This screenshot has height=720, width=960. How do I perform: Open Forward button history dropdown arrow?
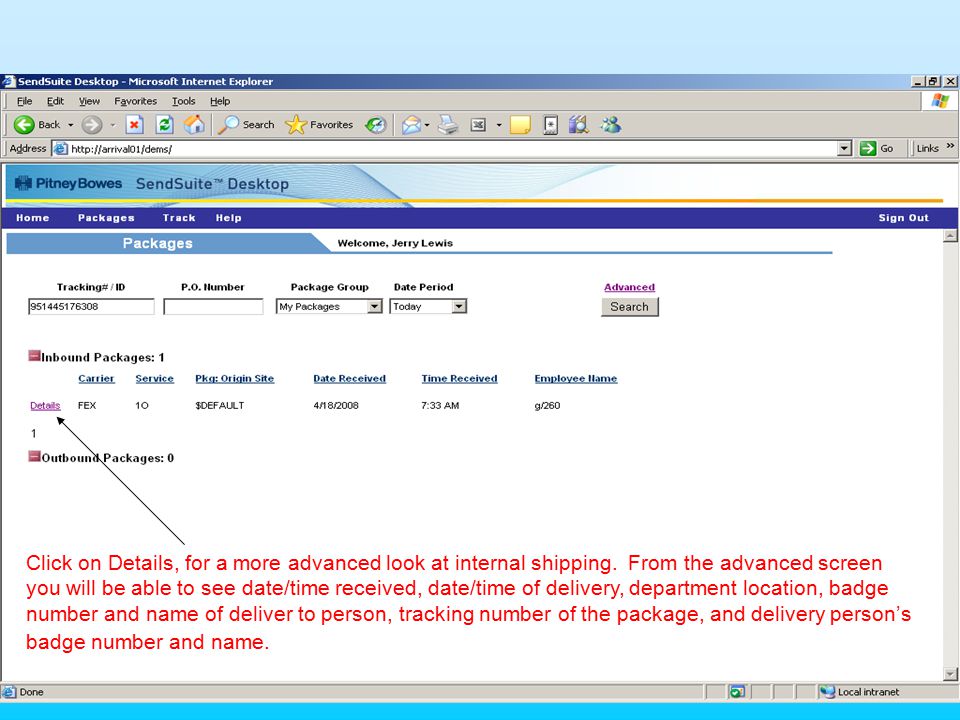(x=113, y=125)
